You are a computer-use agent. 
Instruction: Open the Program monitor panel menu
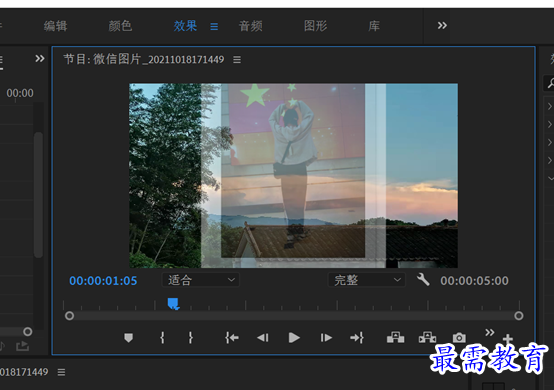tap(237, 60)
